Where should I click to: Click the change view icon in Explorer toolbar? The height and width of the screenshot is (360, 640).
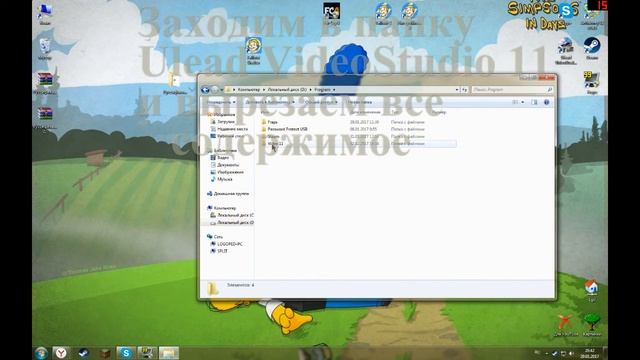516,102
